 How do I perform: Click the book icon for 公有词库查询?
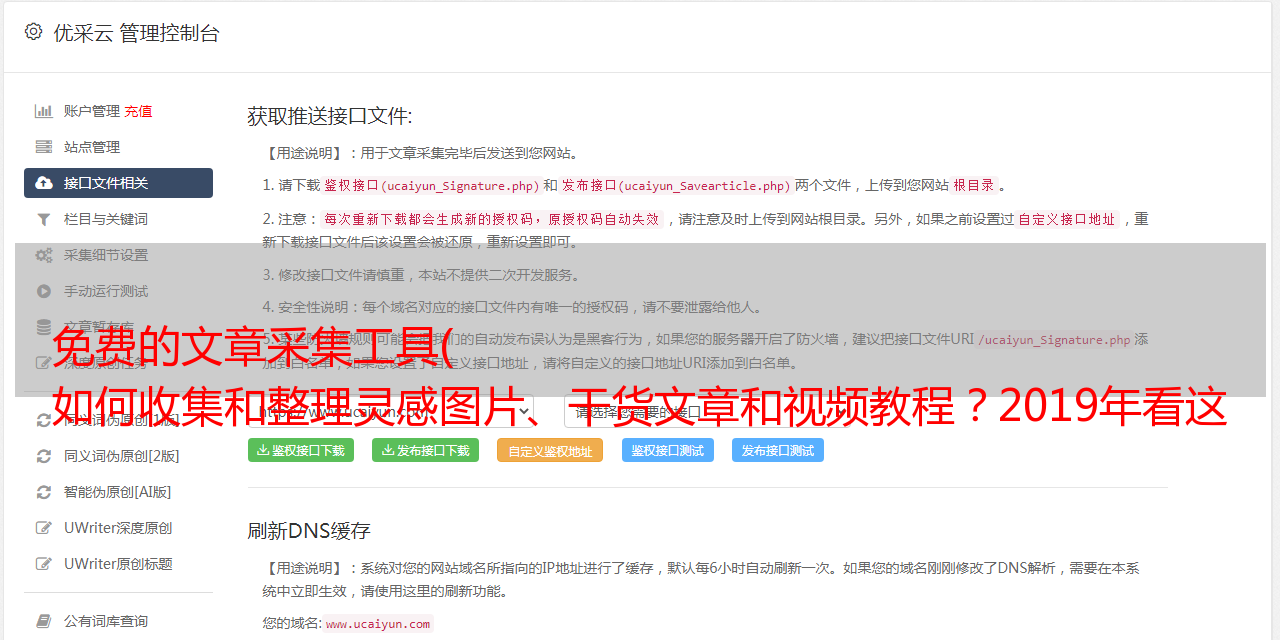[44, 621]
